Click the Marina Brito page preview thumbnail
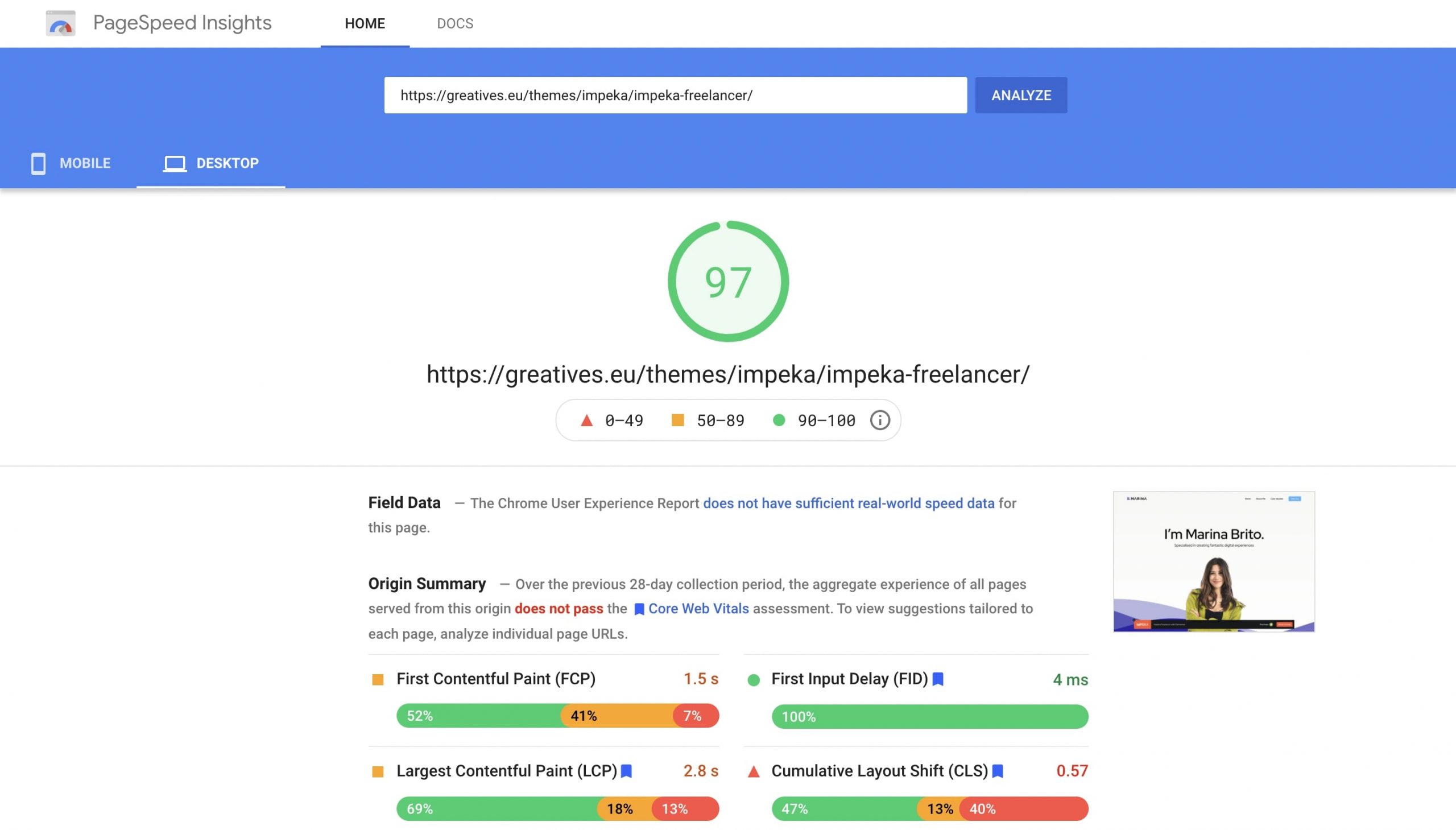Viewport: 1456px width, 830px height. coord(1213,561)
